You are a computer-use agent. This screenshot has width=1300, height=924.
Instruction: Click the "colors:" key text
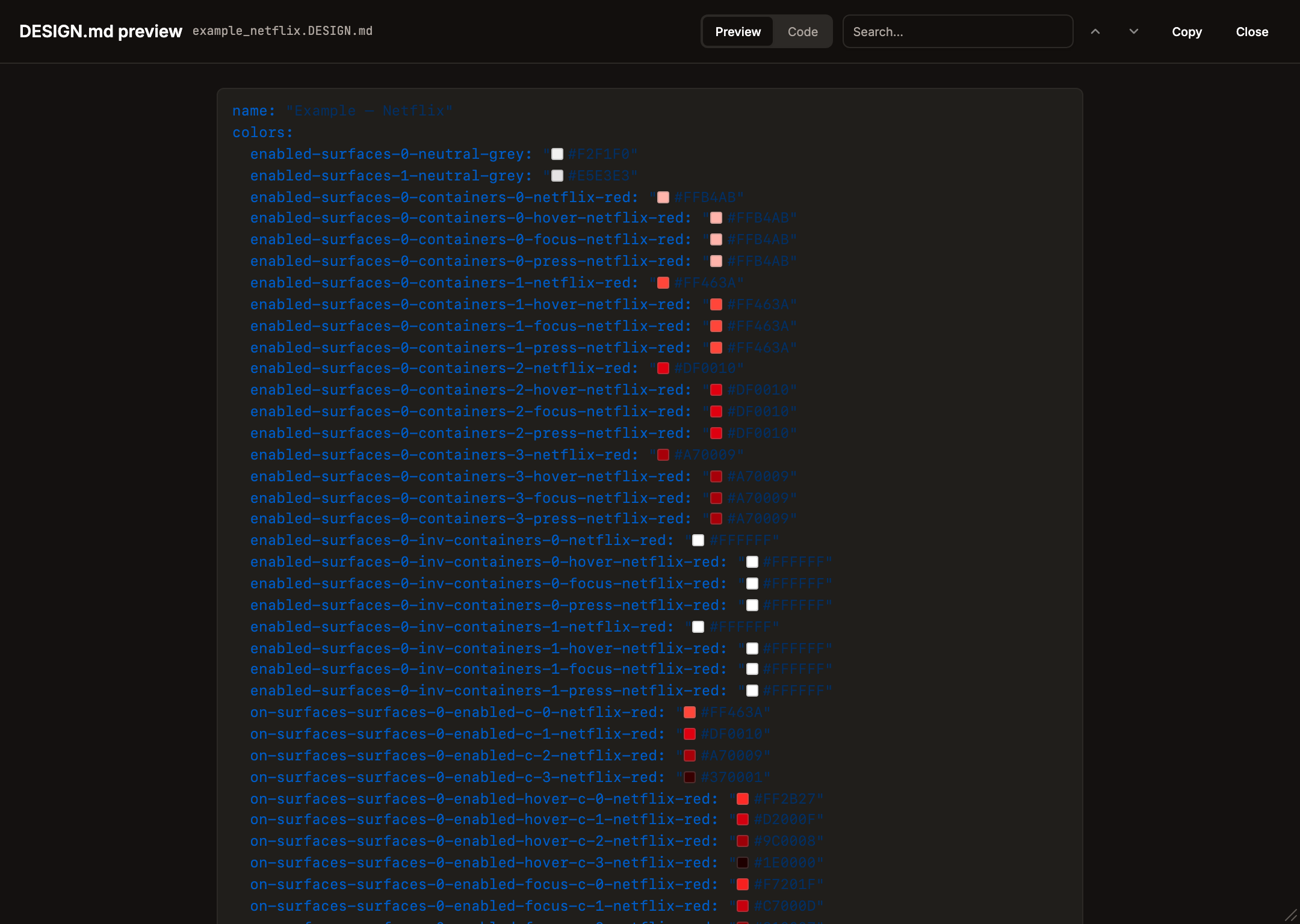(x=263, y=133)
